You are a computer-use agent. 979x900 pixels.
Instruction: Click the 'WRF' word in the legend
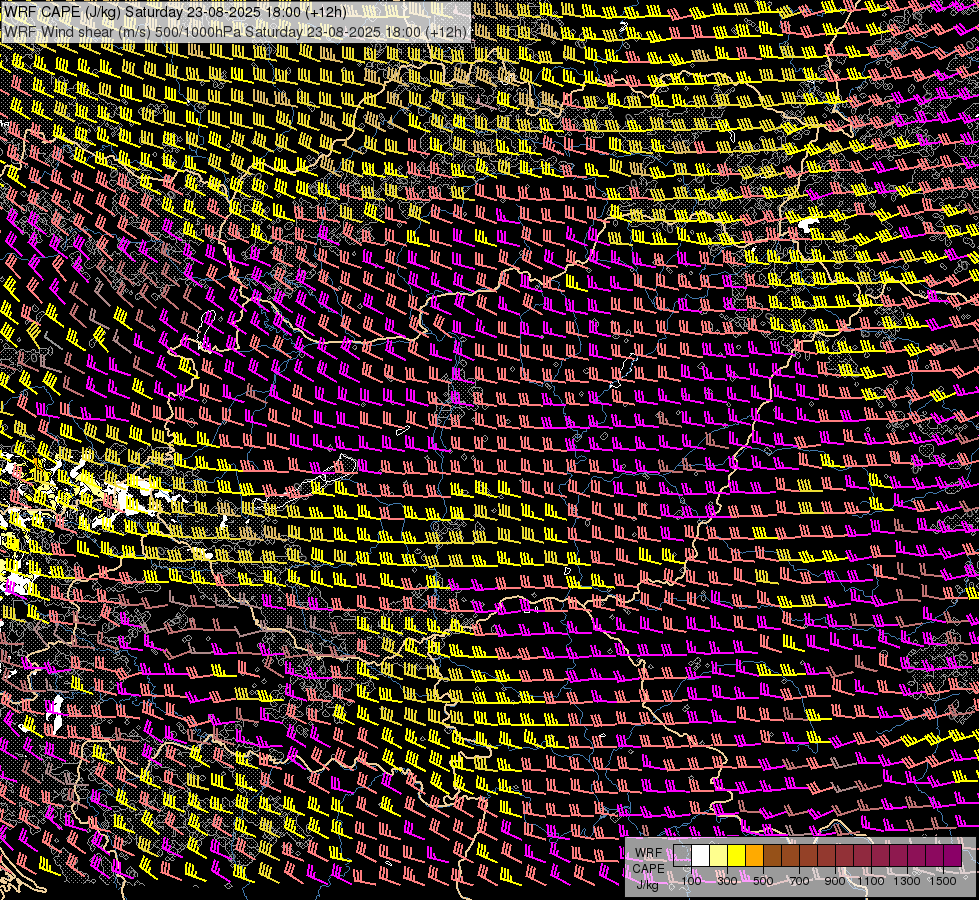[x=649, y=853]
